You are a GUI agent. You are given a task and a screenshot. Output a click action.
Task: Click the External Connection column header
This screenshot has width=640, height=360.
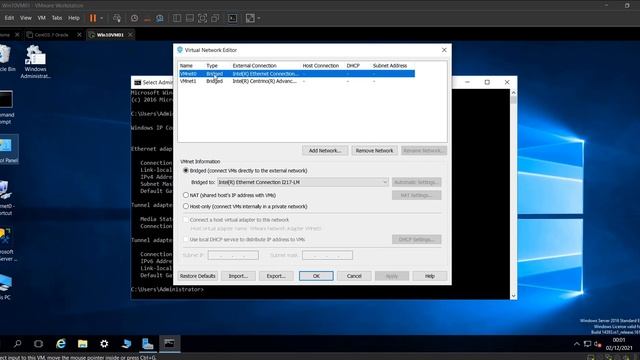pos(254,65)
